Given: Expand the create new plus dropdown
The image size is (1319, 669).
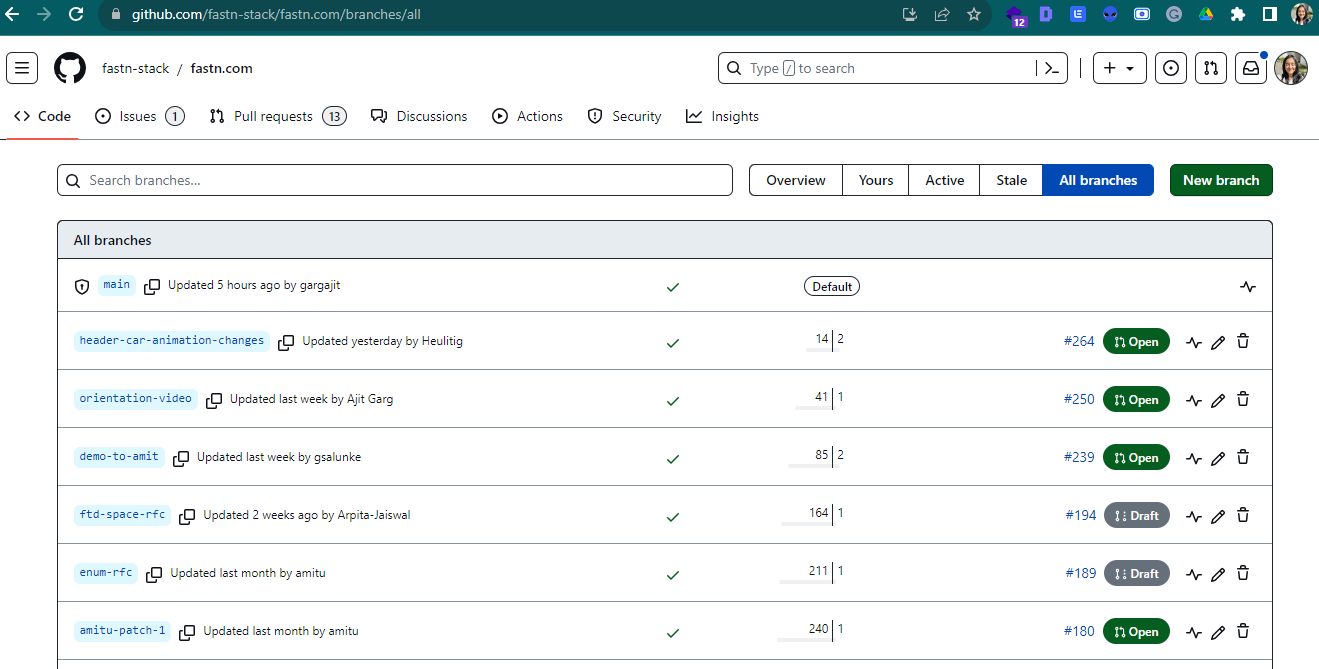Looking at the screenshot, I should (x=1120, y=68).
